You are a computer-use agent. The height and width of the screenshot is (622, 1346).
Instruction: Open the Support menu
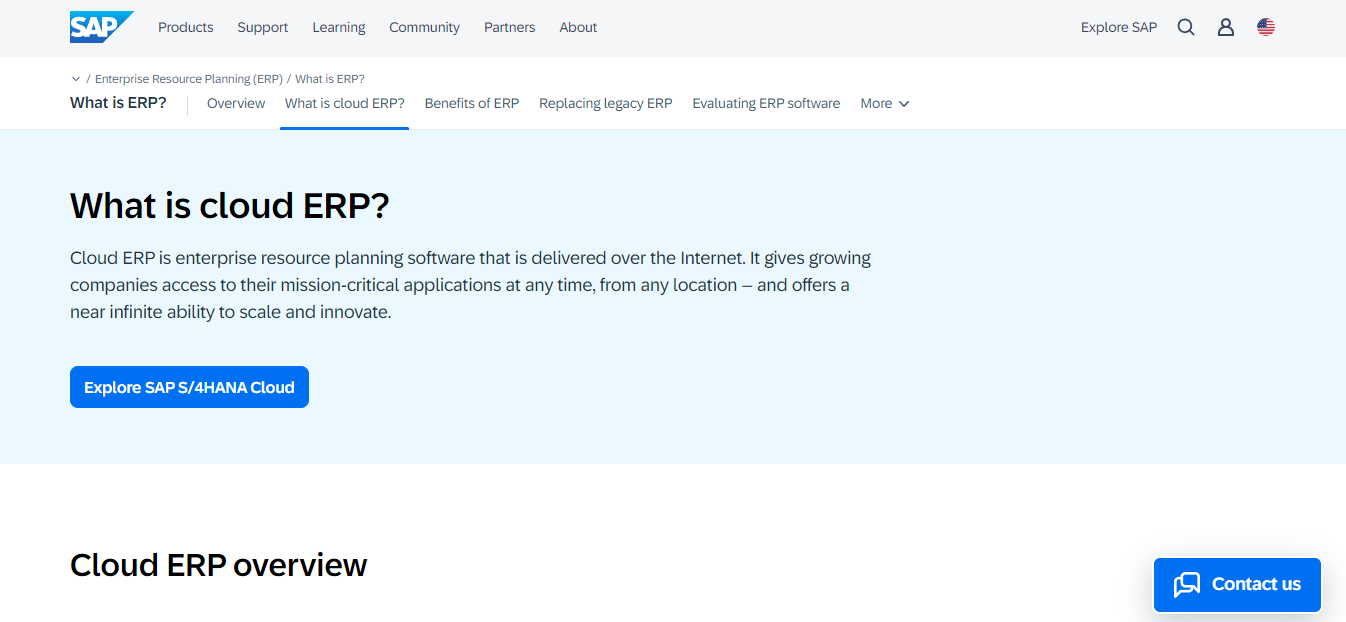[263, 28]
